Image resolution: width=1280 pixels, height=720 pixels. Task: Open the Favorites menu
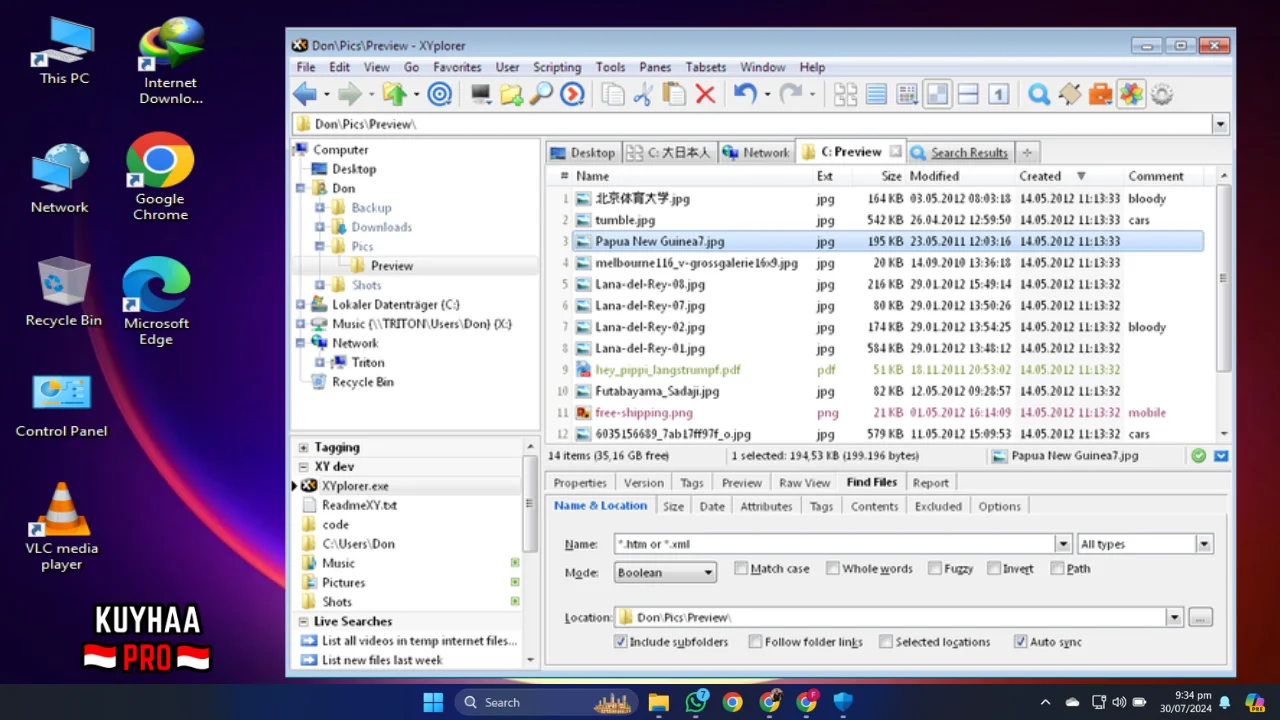point(457,67)
